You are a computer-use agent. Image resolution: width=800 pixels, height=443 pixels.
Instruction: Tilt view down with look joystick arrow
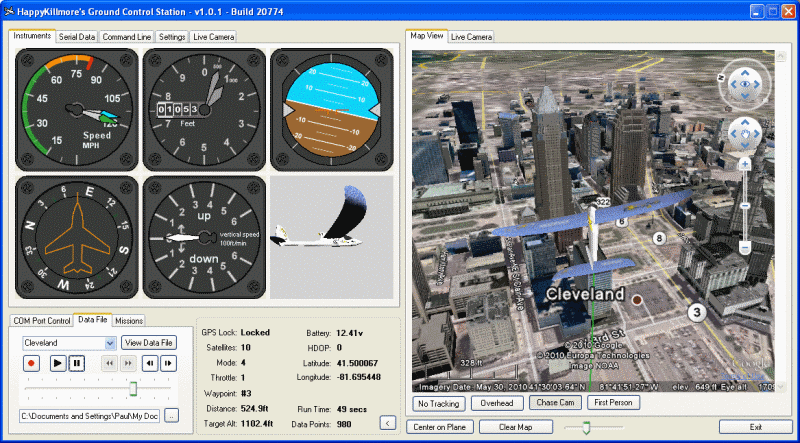[745, 96]
